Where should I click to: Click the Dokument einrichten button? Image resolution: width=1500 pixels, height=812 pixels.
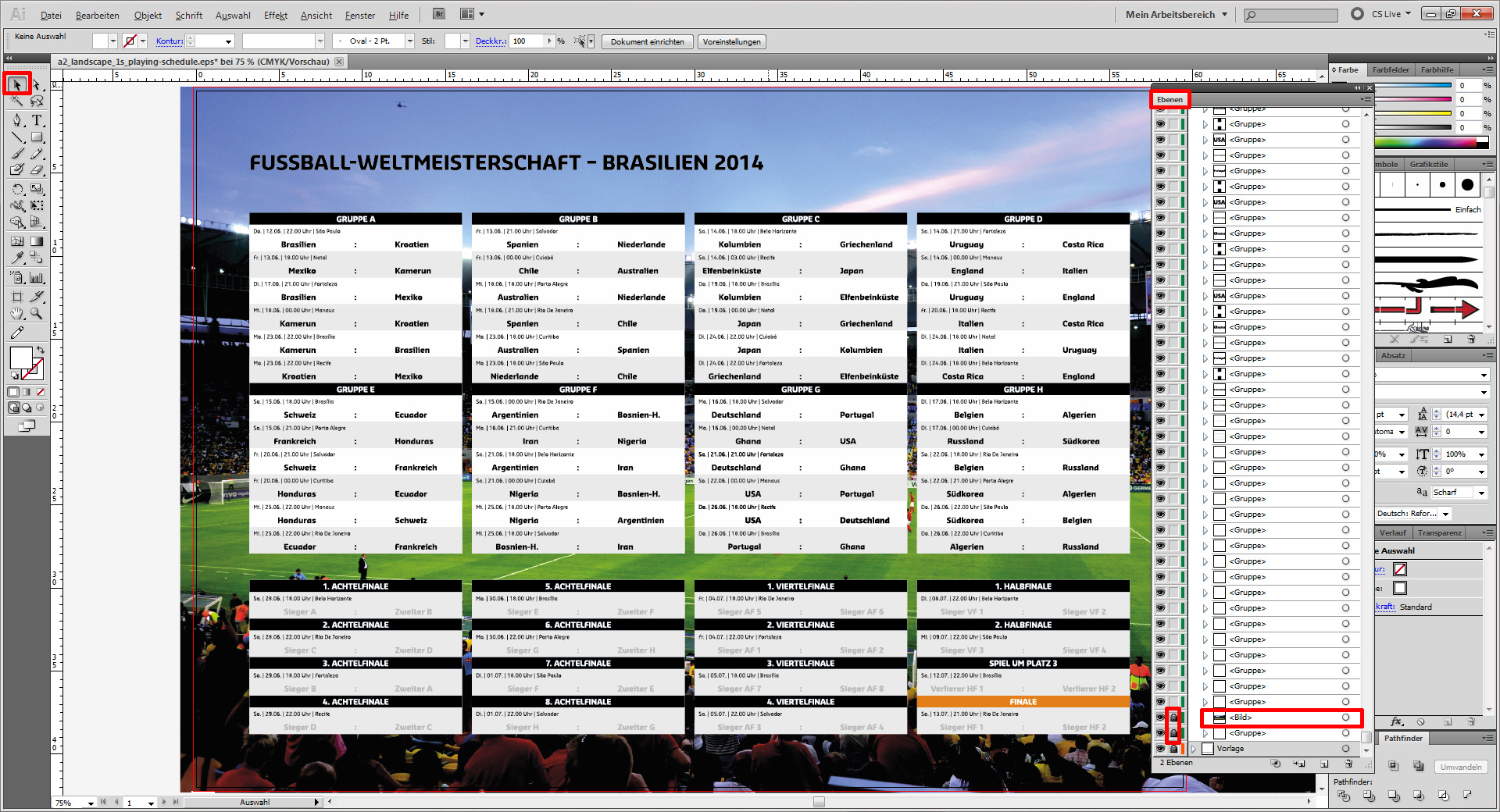click(x=648, y=41)
